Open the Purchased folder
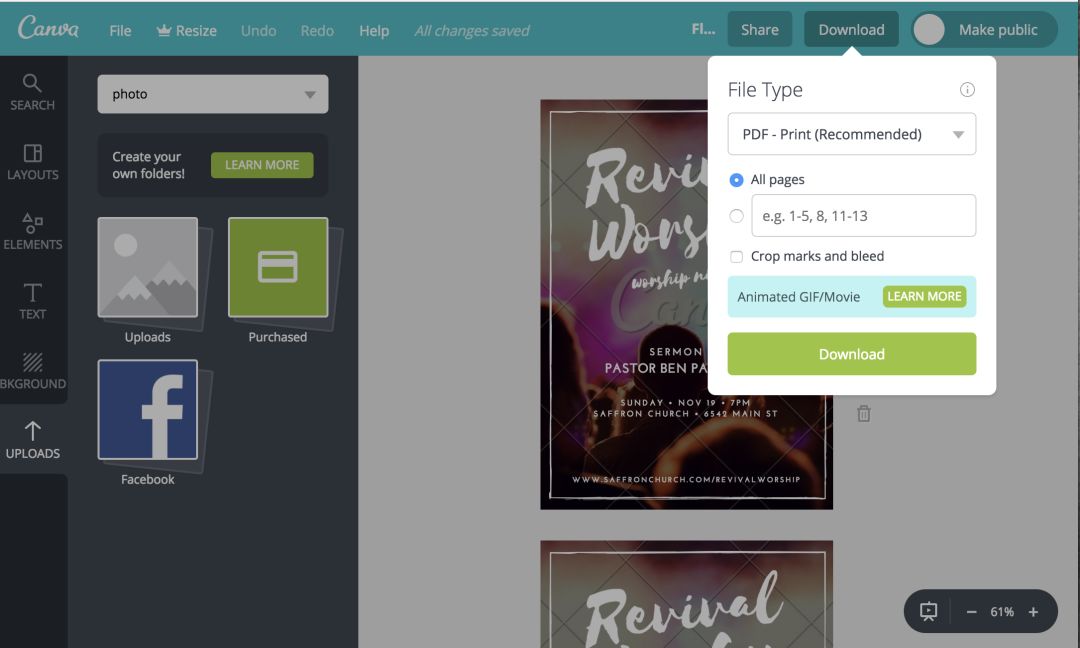Image resolution: width=1080 pixels, height=648 pixels. (x=278, y=268)
